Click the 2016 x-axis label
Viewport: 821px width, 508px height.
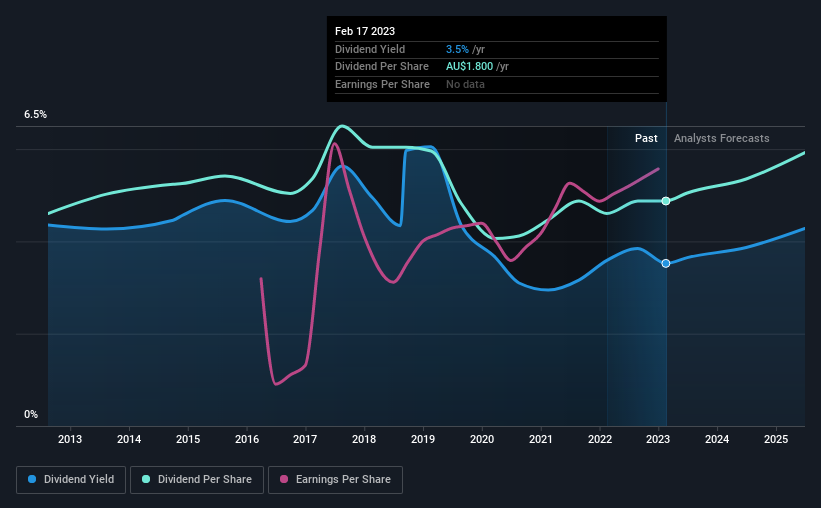click(247, 439)
